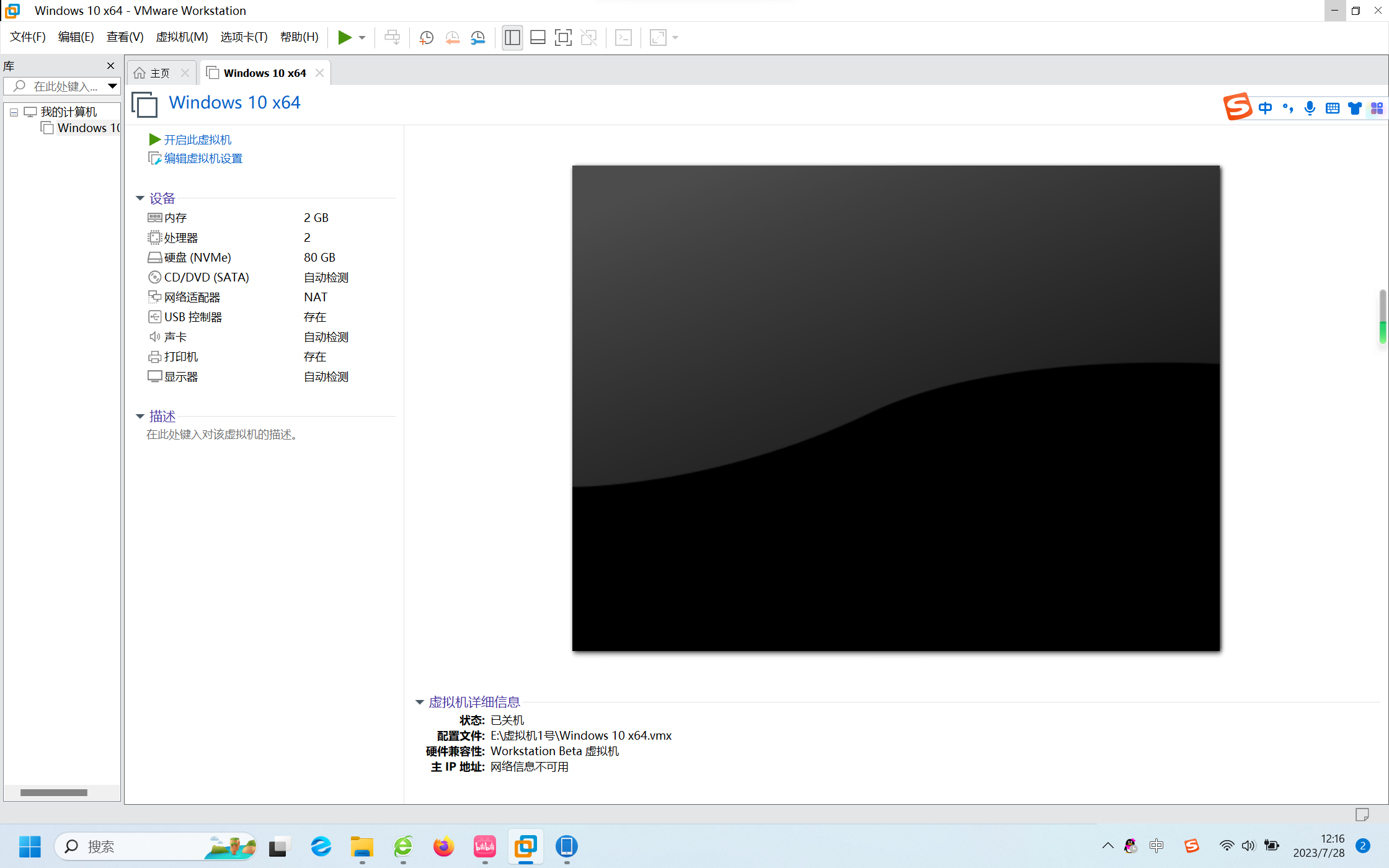Click the Sogou microphone voice input icon

click(1310, 108)
